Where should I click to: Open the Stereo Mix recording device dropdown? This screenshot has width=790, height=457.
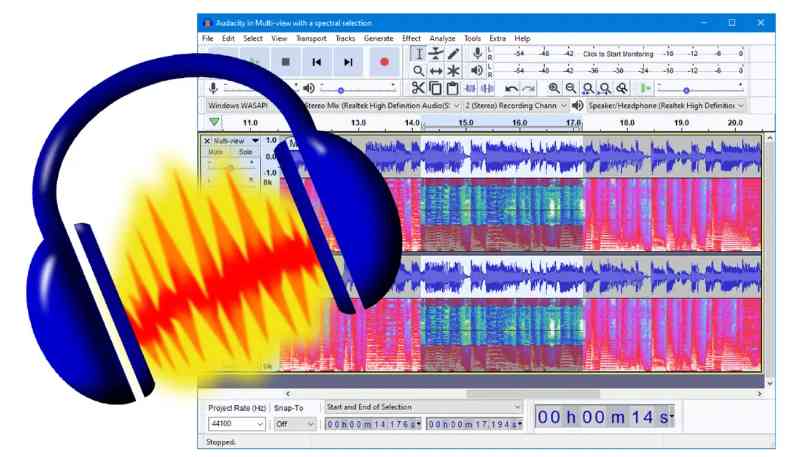381,105
